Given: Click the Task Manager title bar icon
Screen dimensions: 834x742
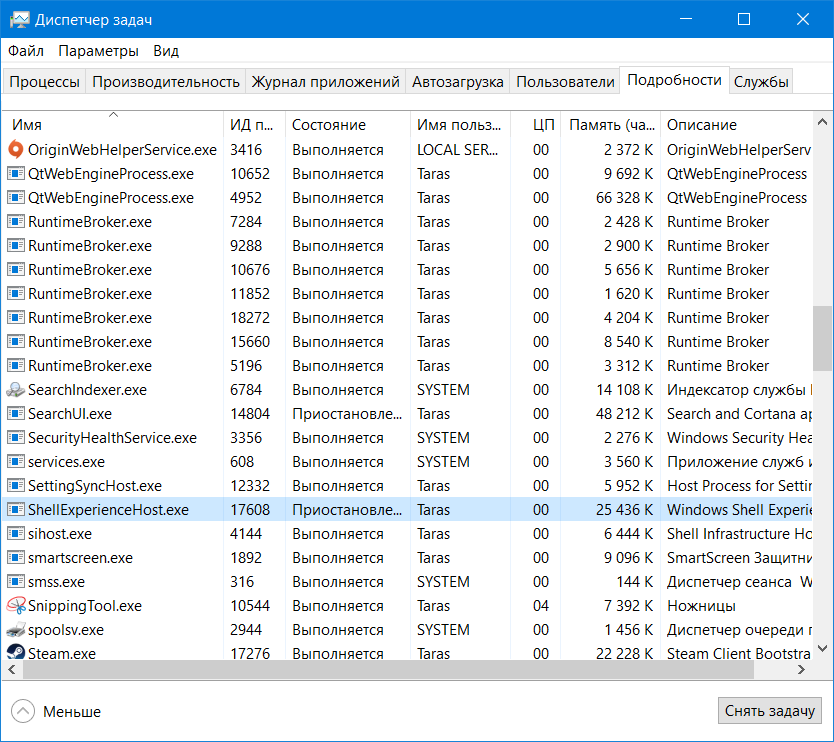Looking at the screenshot, I should pos(20,20).
